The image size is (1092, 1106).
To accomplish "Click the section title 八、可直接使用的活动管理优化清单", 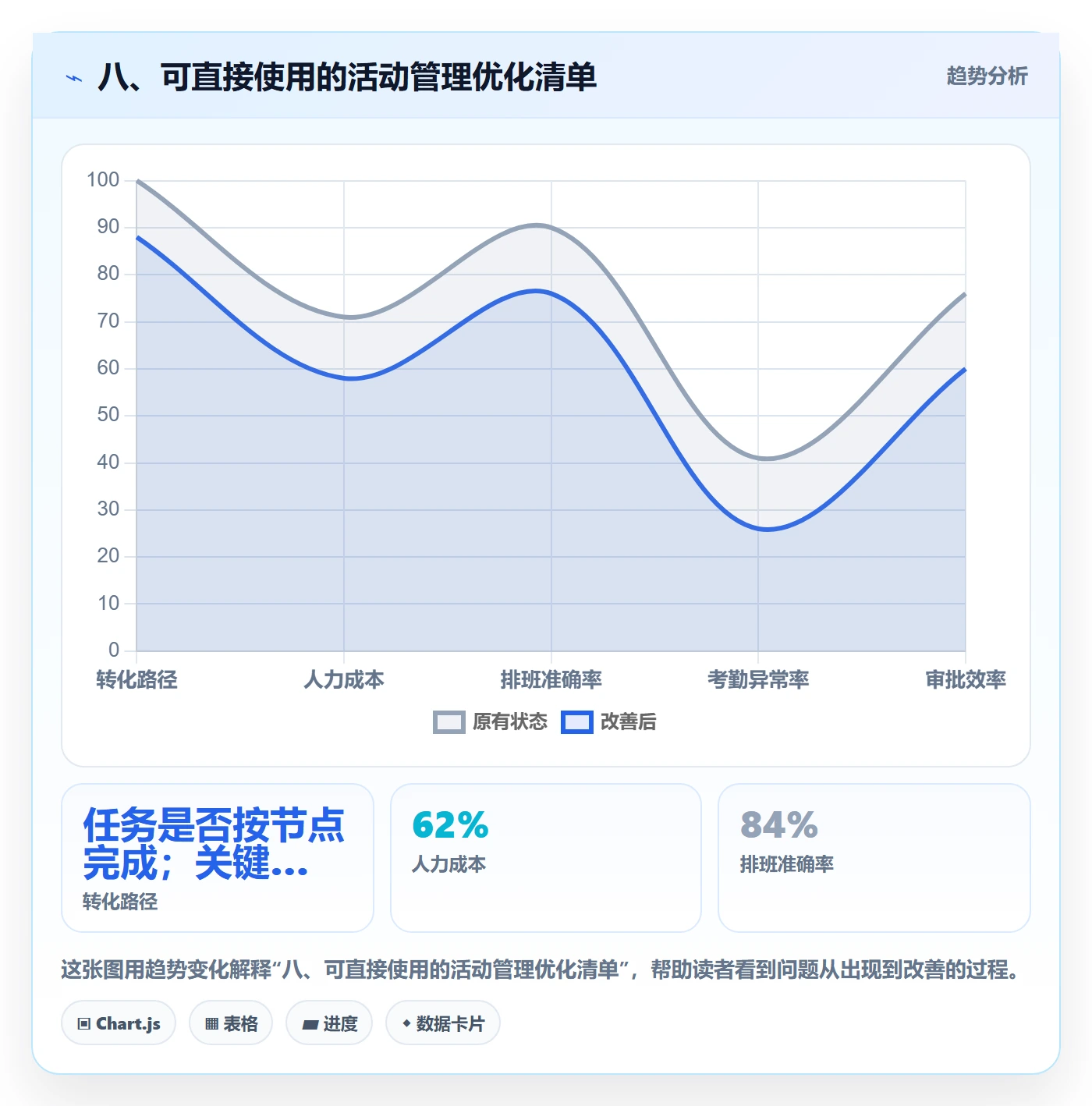I will pyautogui.click(x=347, y=77).
